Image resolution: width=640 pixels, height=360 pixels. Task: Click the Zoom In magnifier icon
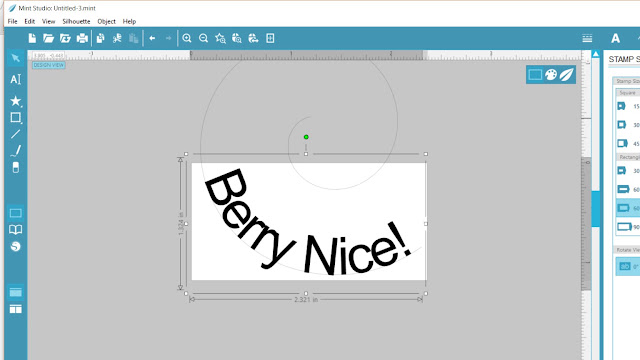point(187,38)
